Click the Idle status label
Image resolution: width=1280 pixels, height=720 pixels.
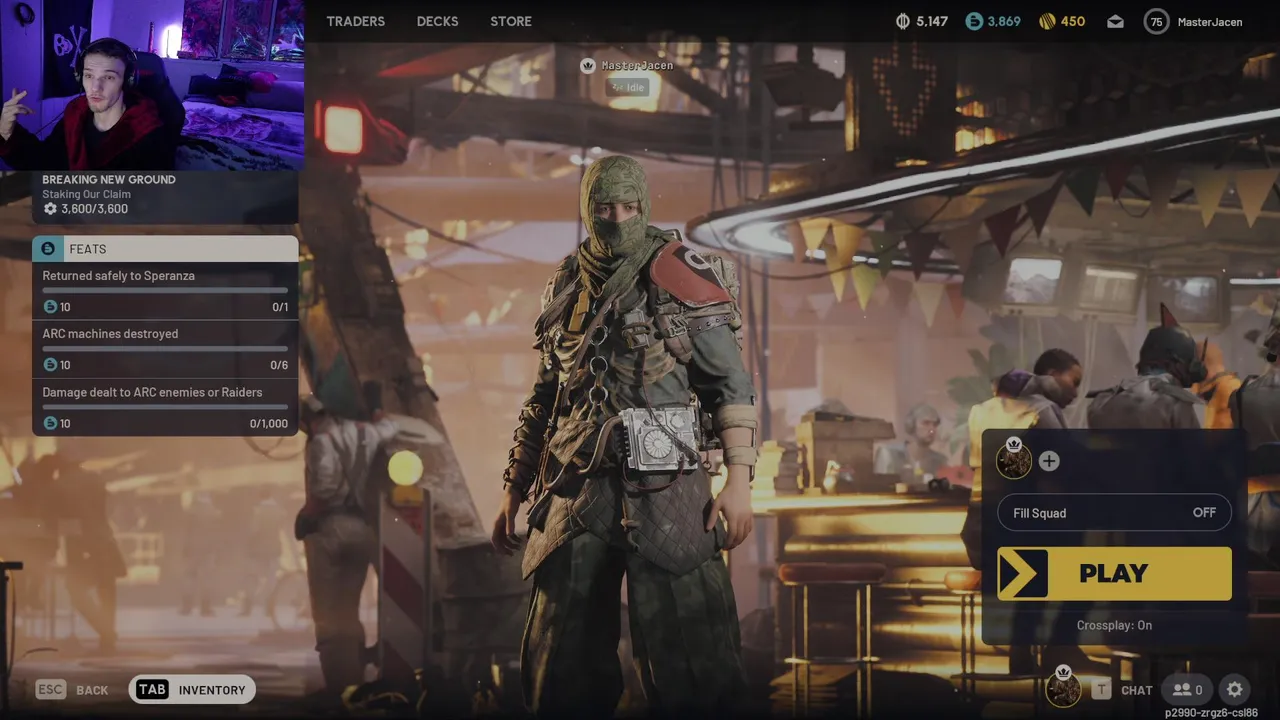coord(629,87)
